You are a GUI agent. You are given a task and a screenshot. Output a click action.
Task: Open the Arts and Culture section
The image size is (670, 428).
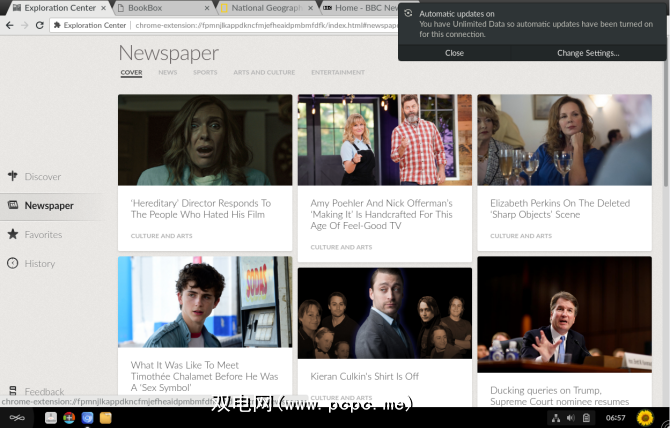click(264, 72)
